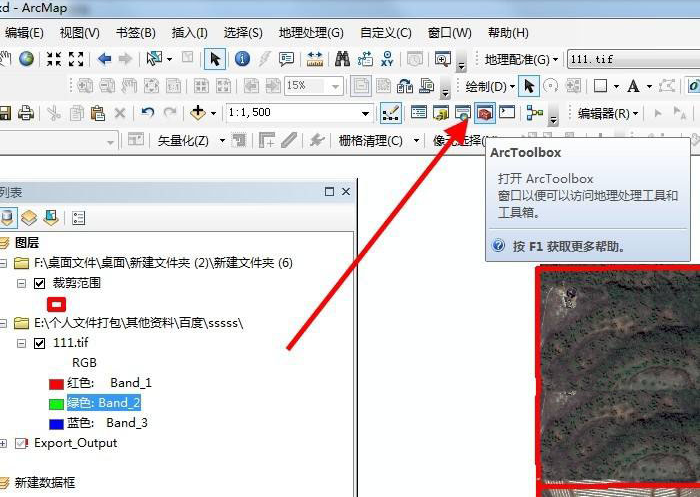Select the Measure ruler tool
This screenshot has height=497, width=700.
point(315,59)
